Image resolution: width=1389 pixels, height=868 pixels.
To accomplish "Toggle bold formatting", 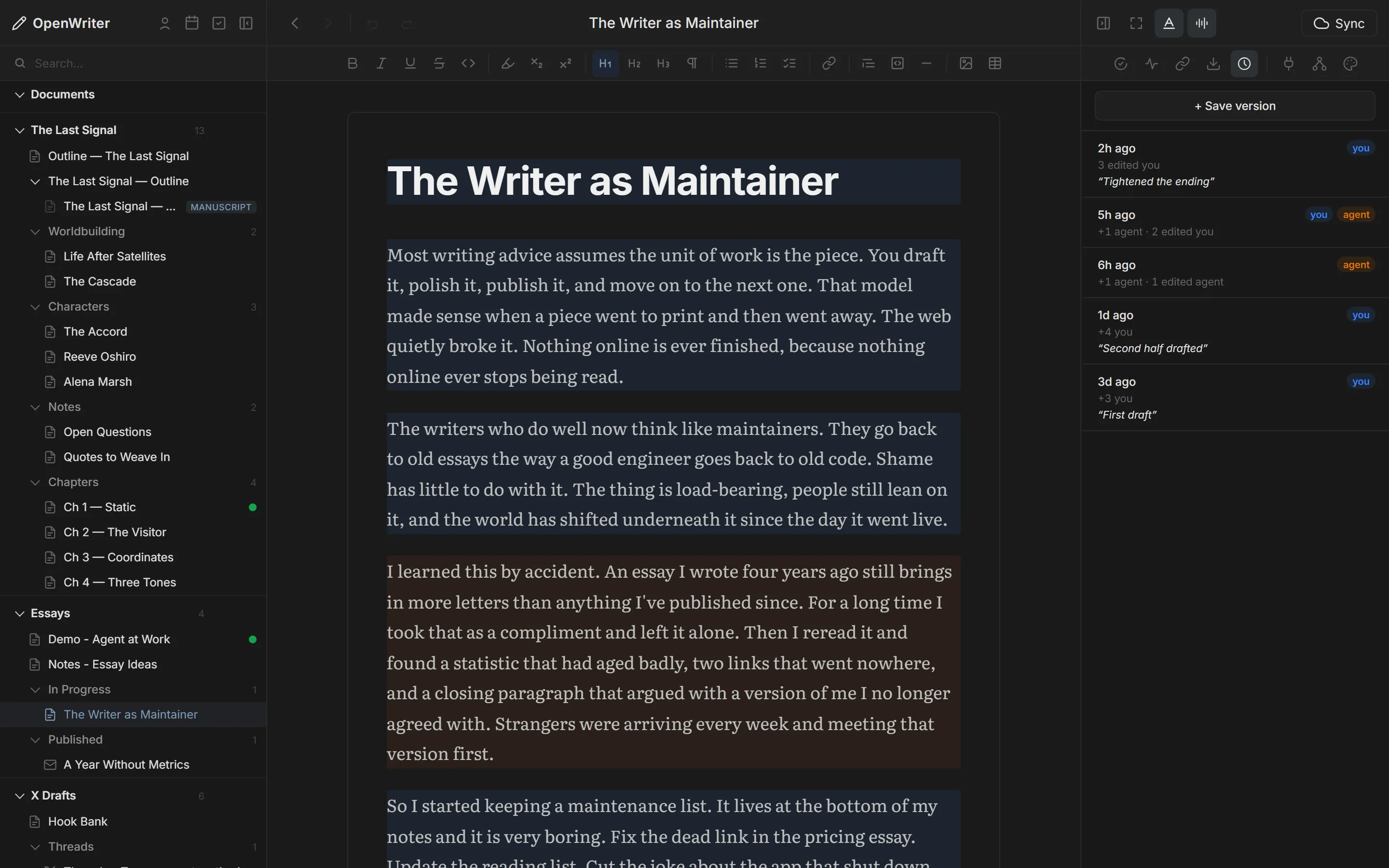I will [x=353, y=63].
